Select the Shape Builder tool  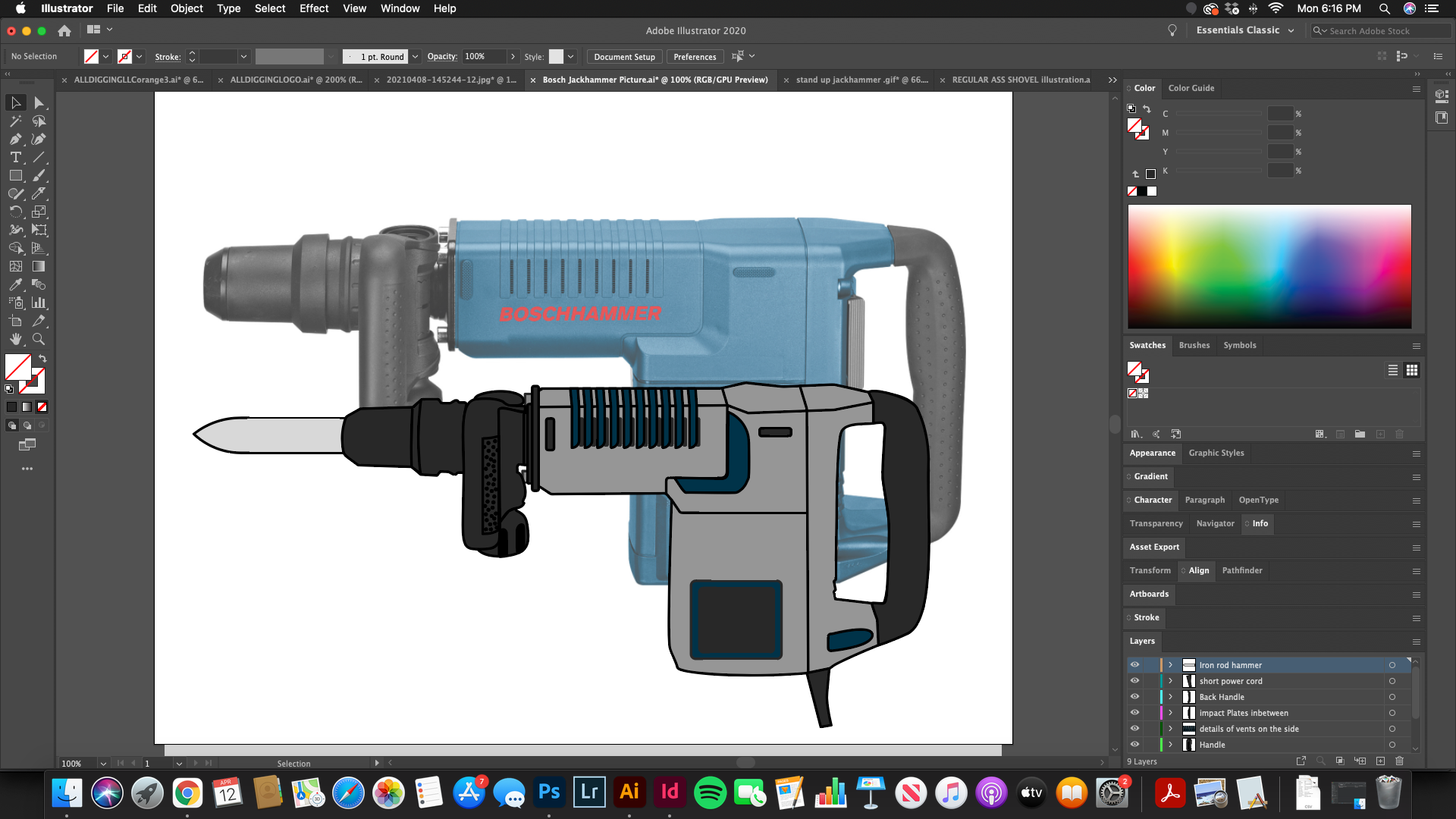point(16,249)
